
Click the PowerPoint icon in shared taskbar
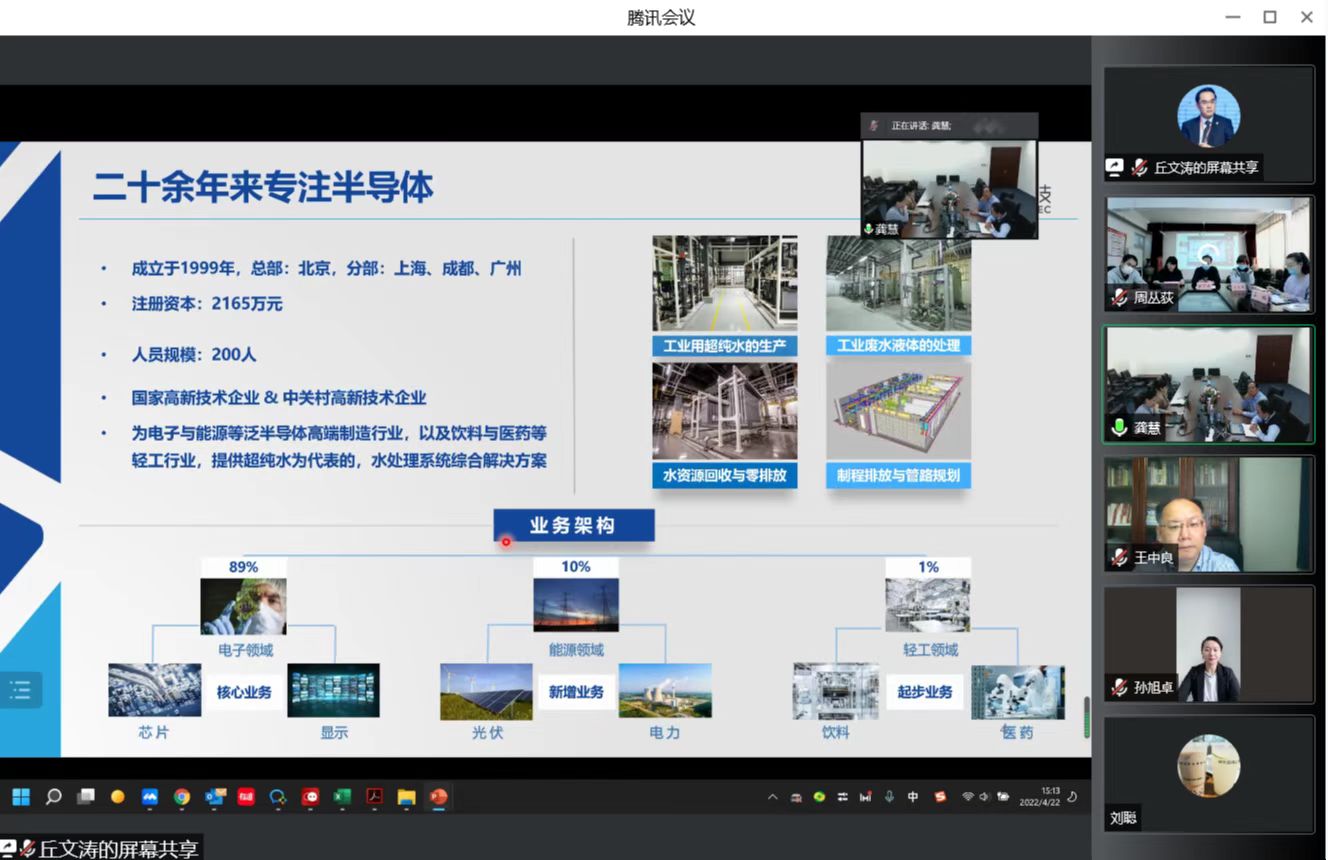[x=438, y=797]
